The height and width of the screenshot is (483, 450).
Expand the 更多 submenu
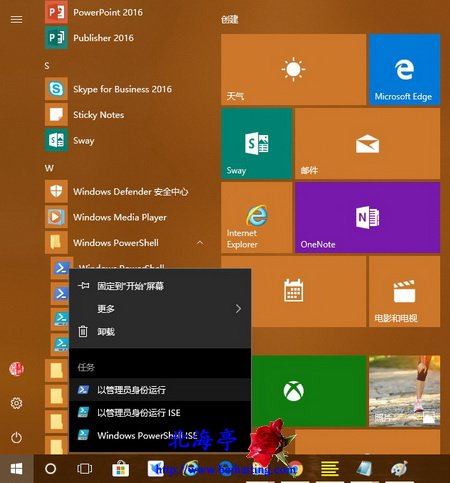point(160,309)
